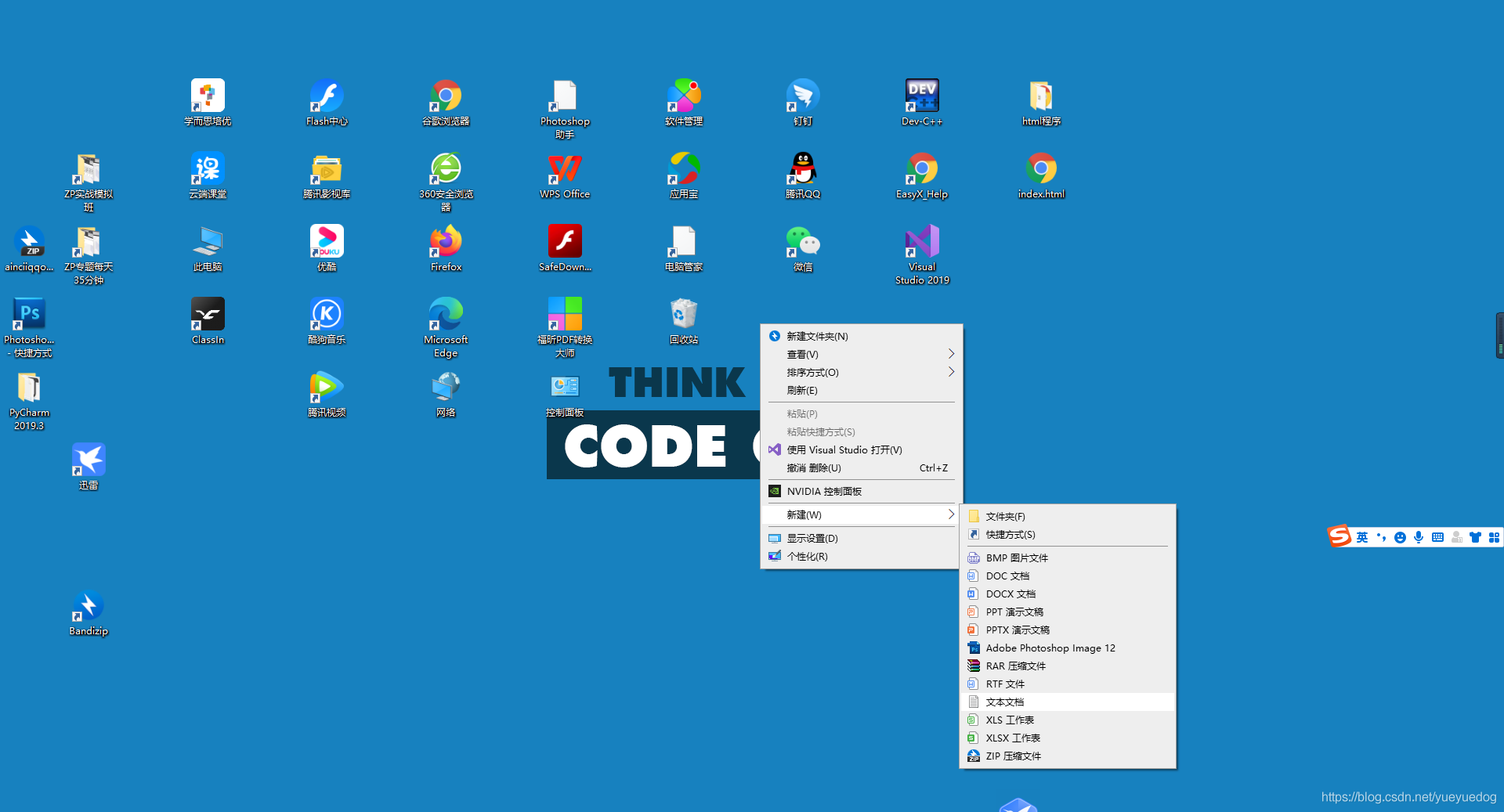Expand the 查看(V) submenu

(x=861, y=355)
